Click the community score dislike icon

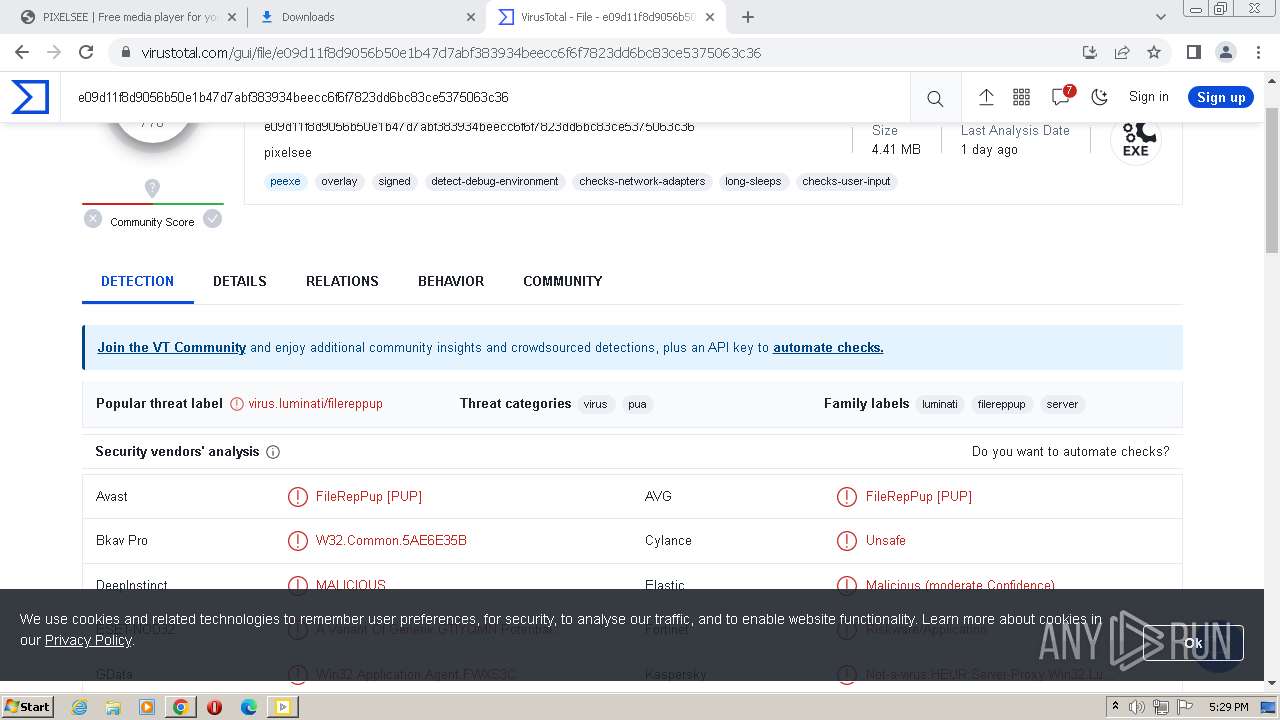(x=93, y=219)
